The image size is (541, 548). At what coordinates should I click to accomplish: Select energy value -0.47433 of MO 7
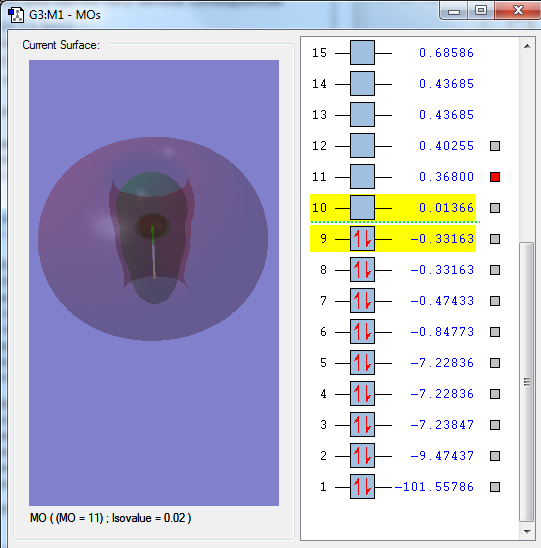(x=442, y=301)
